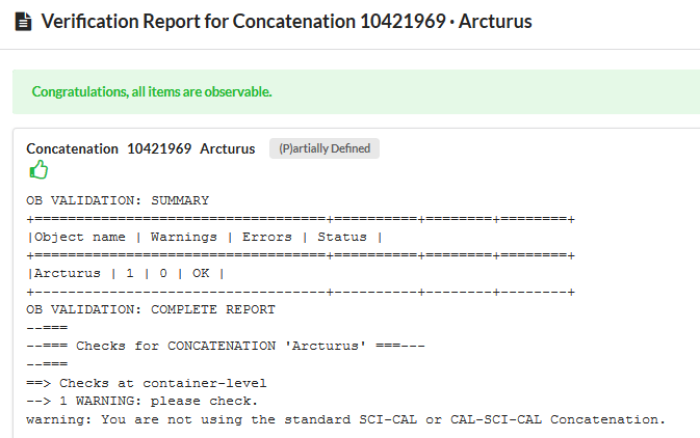Click the green thumbs-up icon
Viewport: 700px width, 438px height.
pyautogui.click(x=38, y=169)
